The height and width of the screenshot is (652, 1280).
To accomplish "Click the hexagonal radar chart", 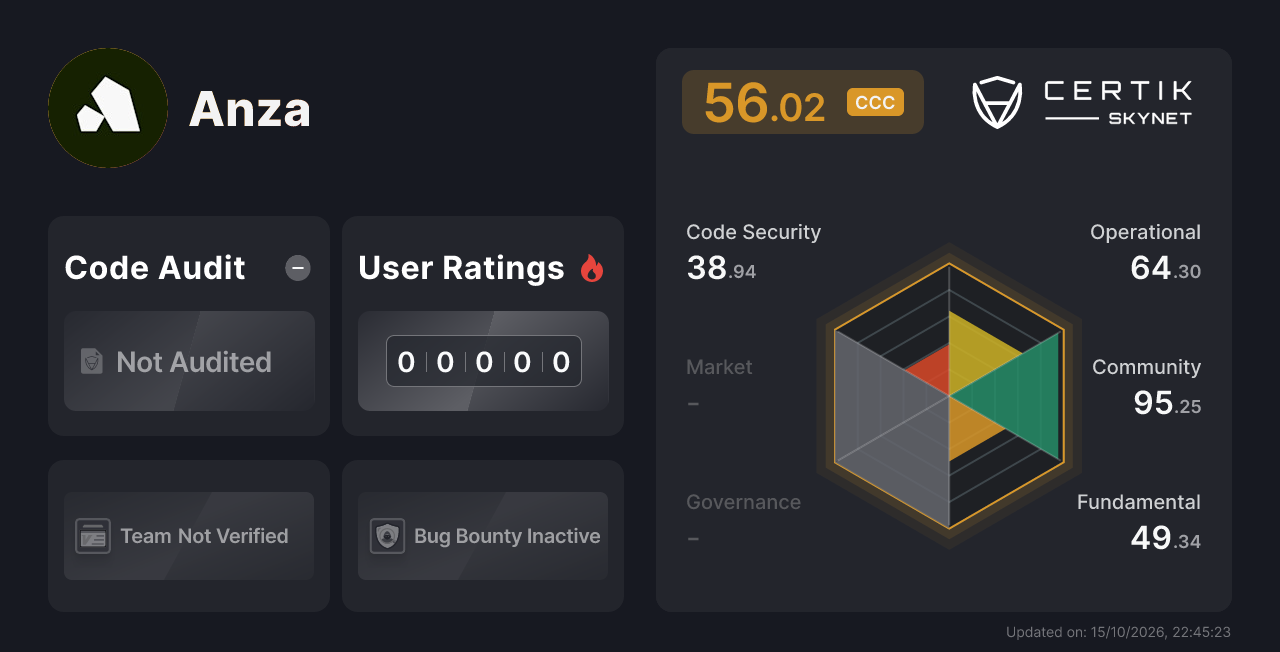I will pyautogui.click(x=949, y=396).
